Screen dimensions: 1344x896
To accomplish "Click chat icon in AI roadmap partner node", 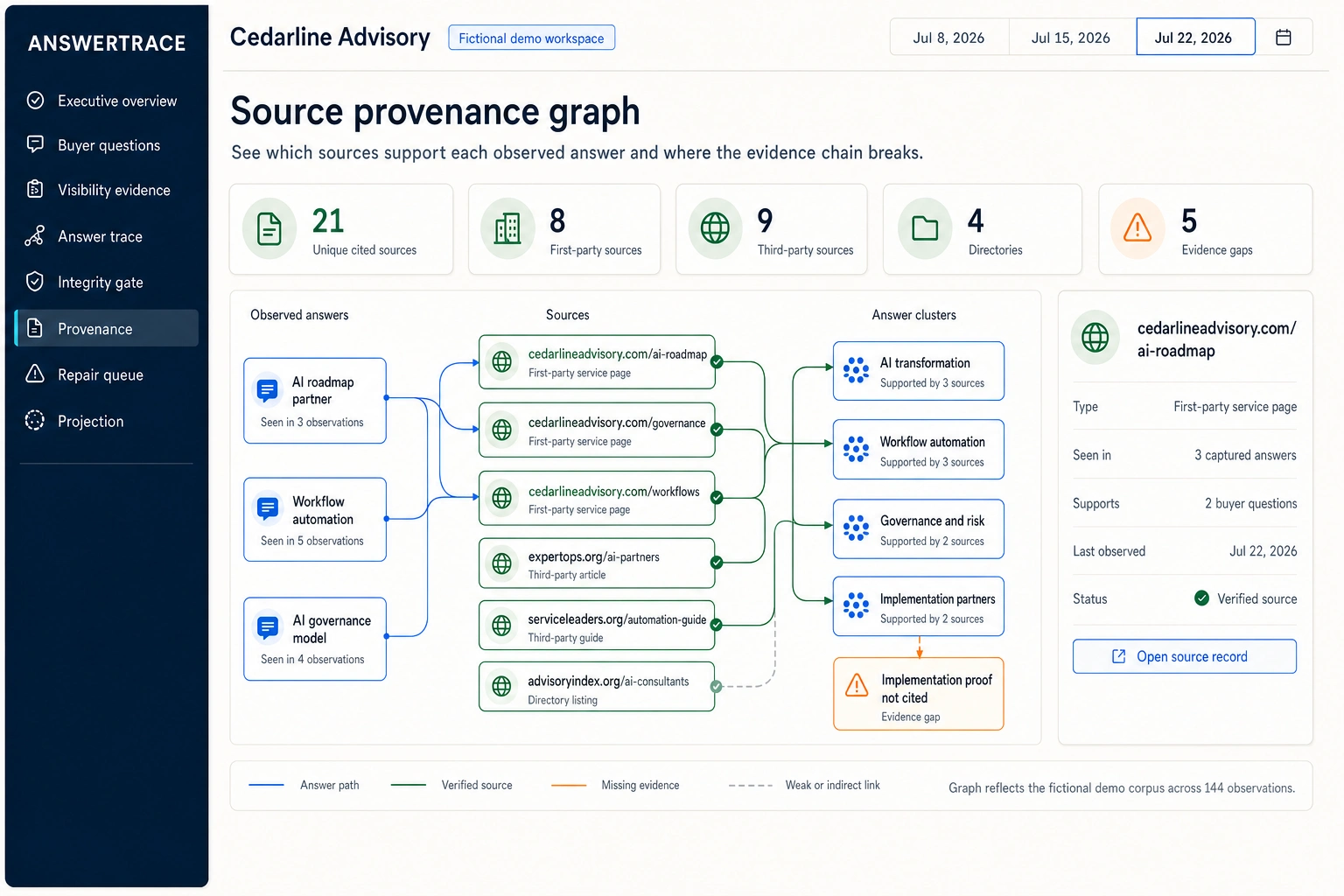I will tap(268, 389).
